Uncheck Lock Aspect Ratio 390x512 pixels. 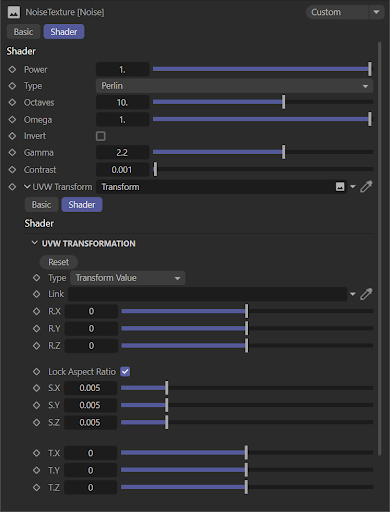(x=125, y=371)
